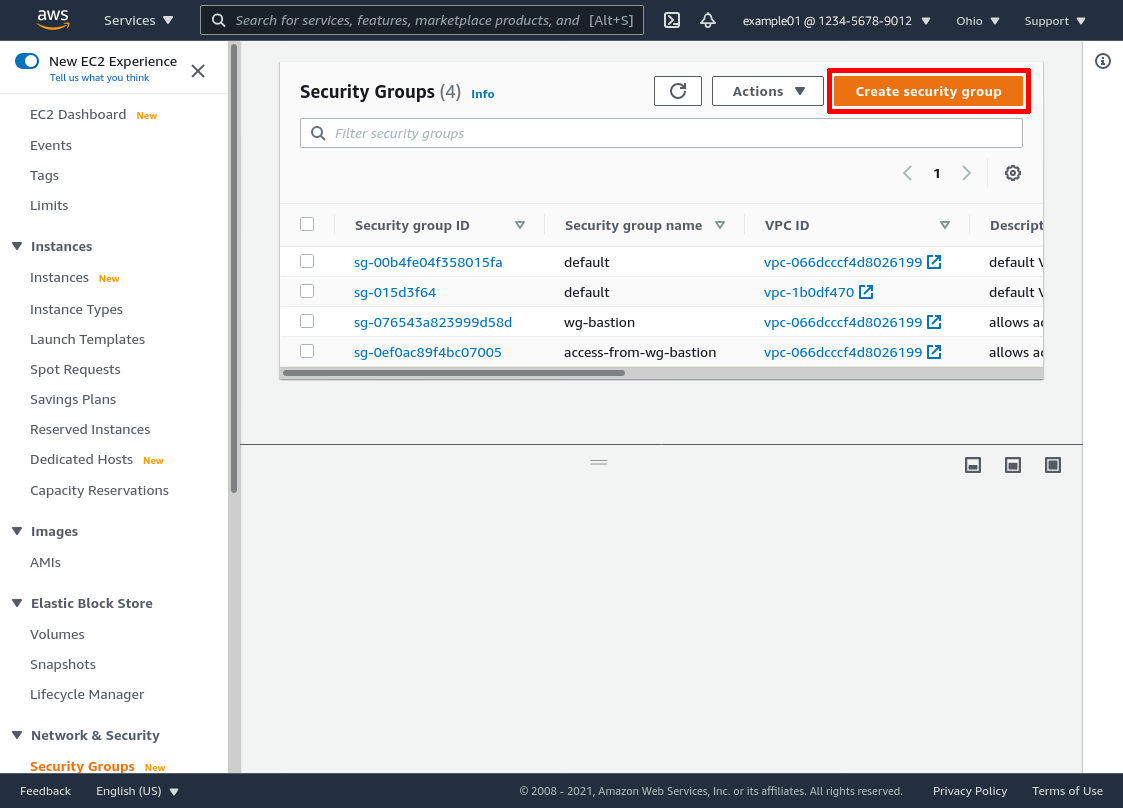This screenshot has width=1123, height=808.
Task: Open external link icon beside vpc-1b0df470
Action: tap(866, 292)
